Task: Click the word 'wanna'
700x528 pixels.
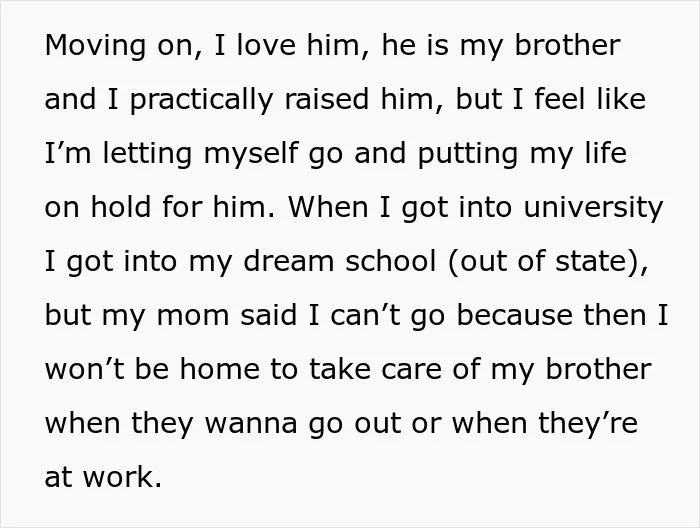Action: (x=251, y=424)
